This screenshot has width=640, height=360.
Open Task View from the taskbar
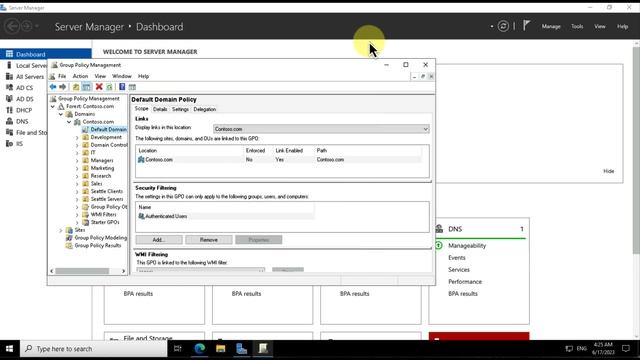point(178,349)
